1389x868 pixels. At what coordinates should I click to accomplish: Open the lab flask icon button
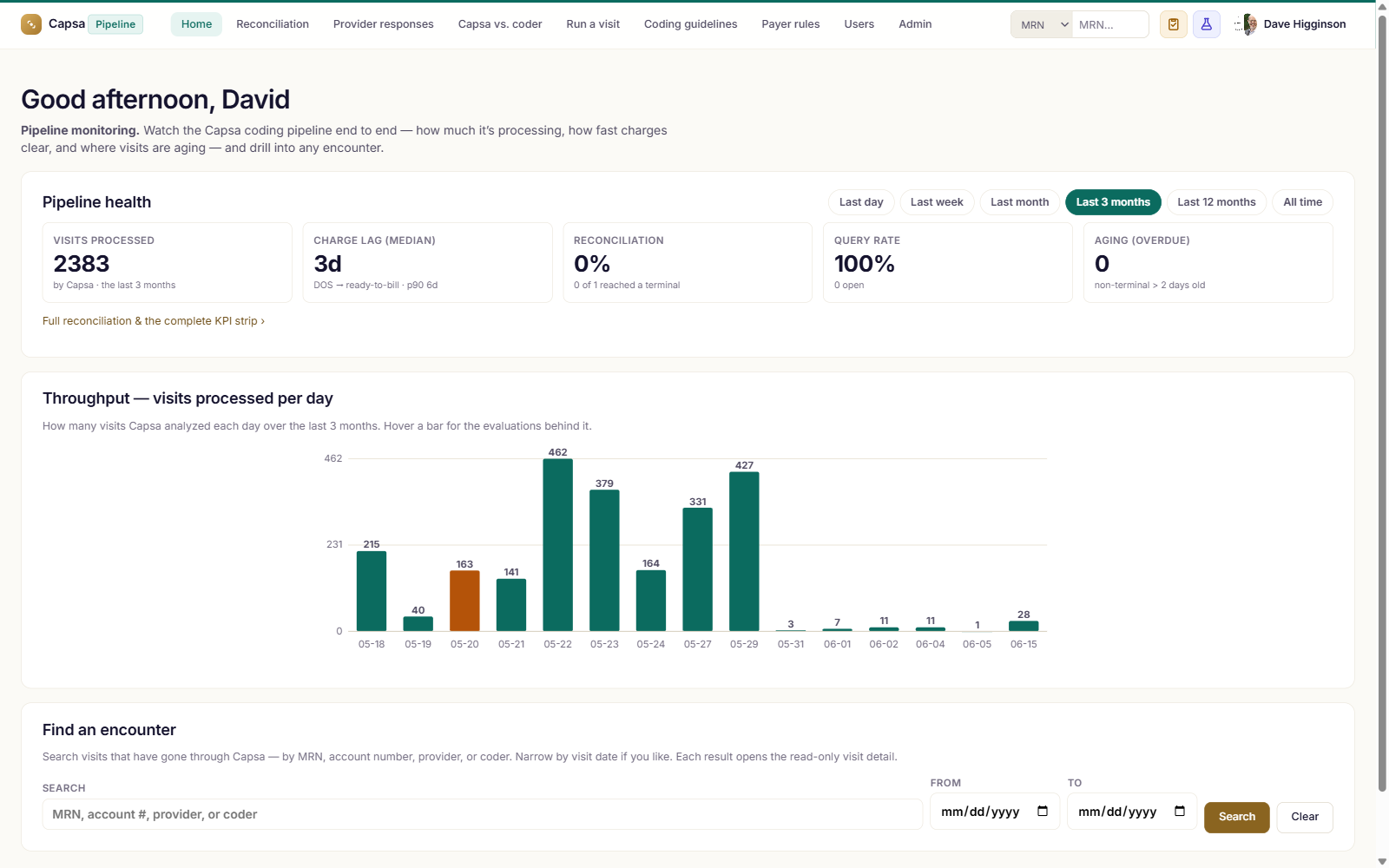(1207, 24)
